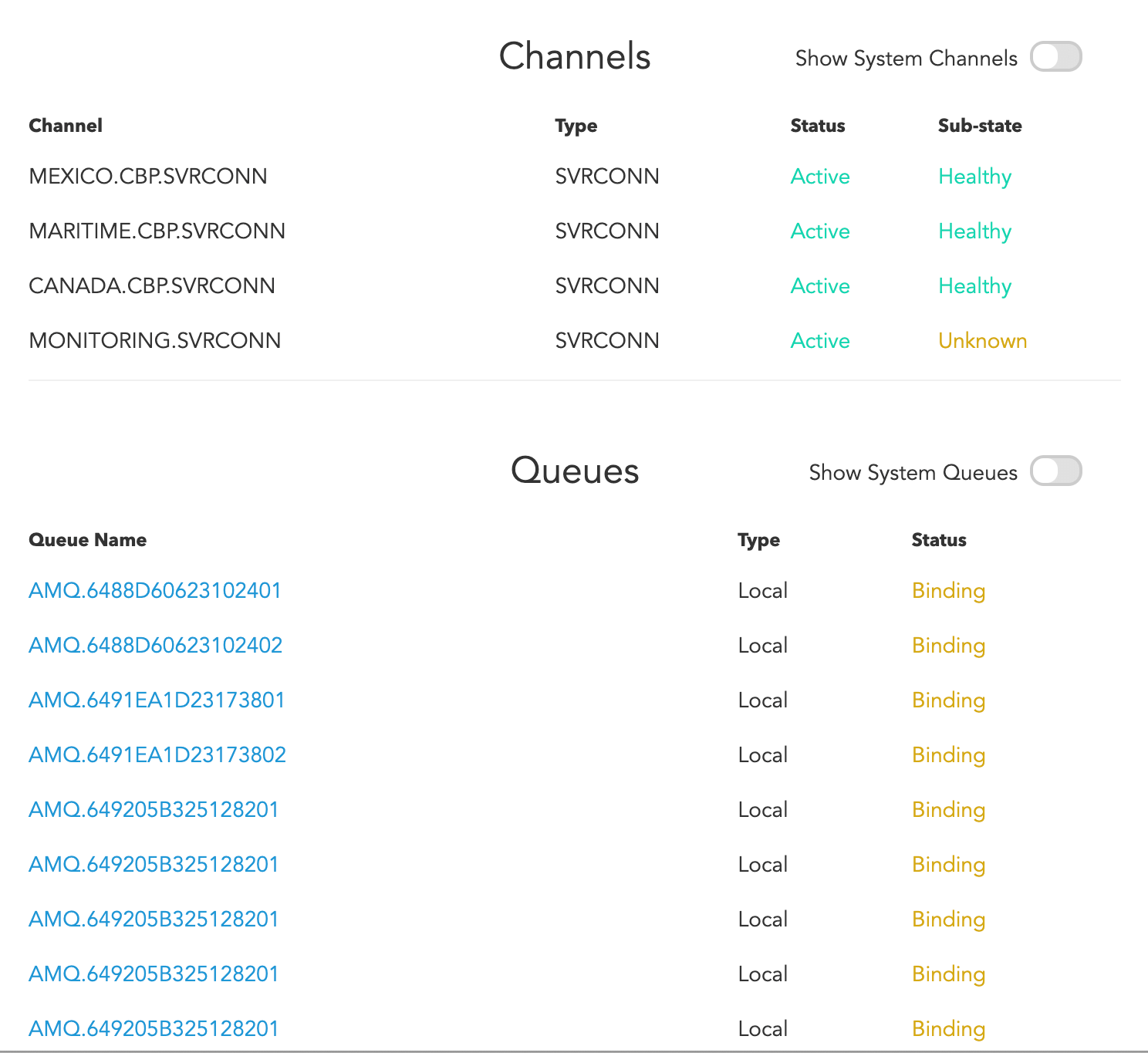Enable the Show System Channels toggle
The width and height of the screenshot is (1148, 1053).
tap(1056, 57)
